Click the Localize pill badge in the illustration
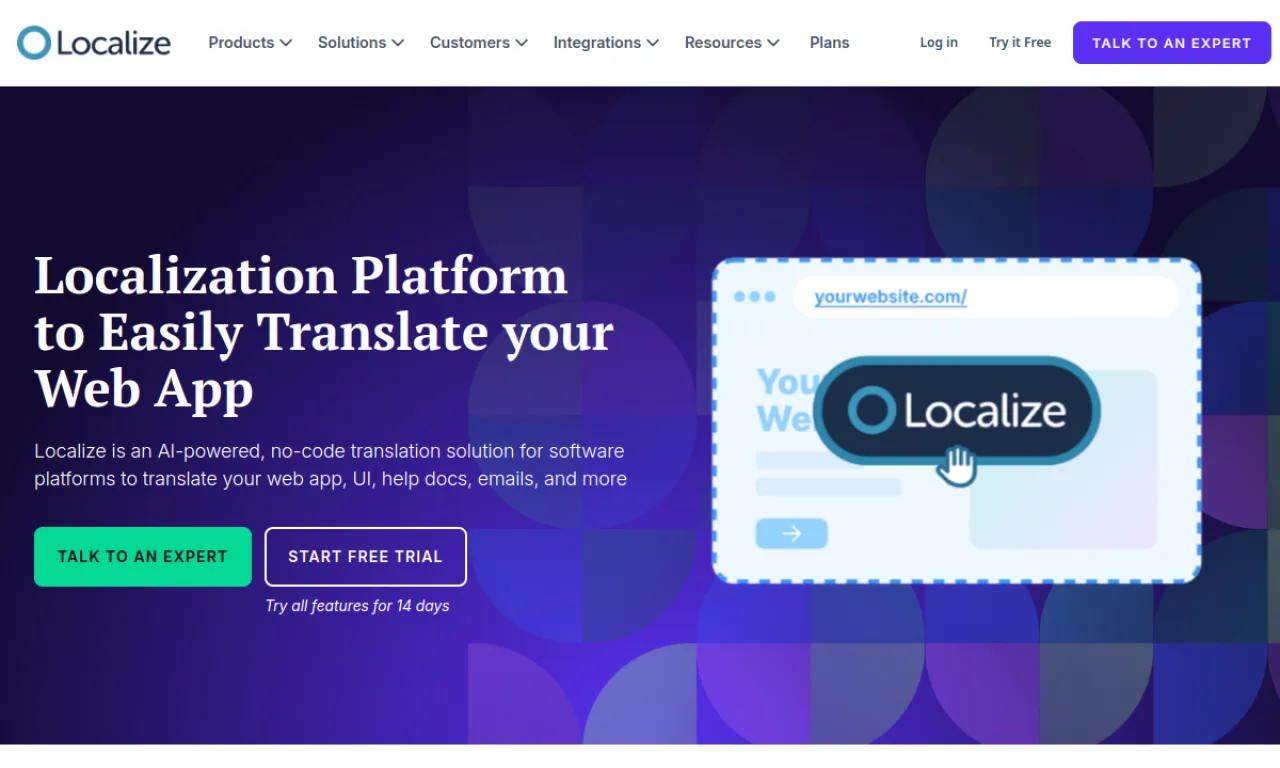The width and height of the screenshot is (1280, 768). (957, 411)
